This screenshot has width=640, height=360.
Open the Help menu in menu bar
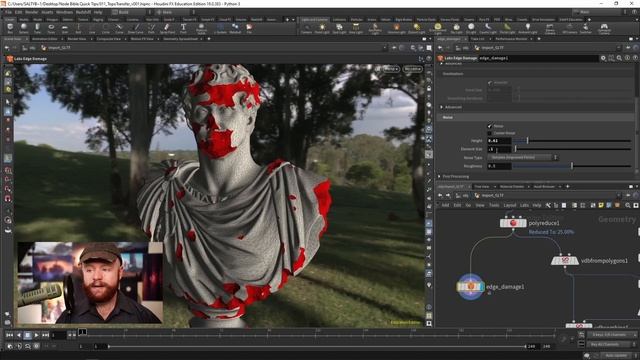98,12
